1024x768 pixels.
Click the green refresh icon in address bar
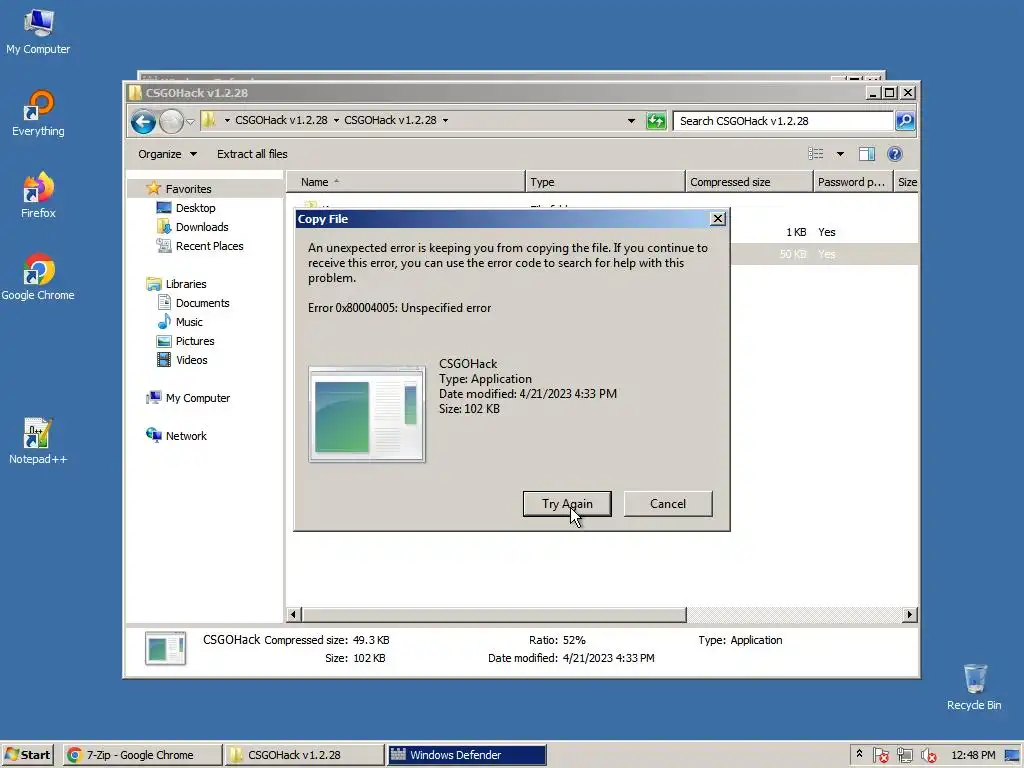pyautogui.click(x=656, y=121)
